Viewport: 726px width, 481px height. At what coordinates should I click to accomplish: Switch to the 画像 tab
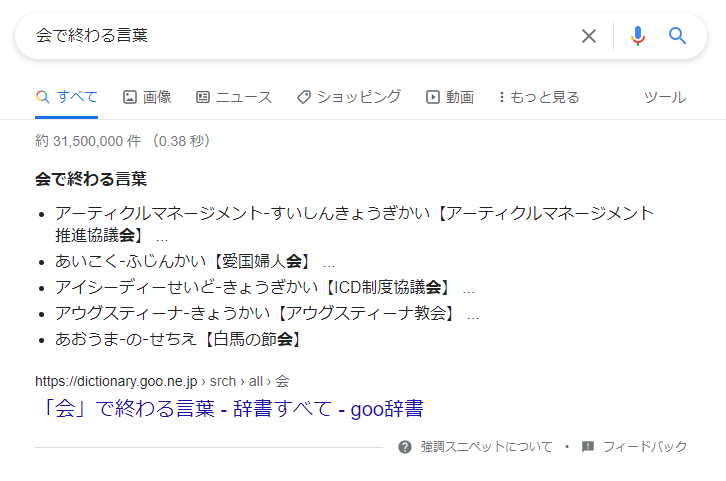147,97
